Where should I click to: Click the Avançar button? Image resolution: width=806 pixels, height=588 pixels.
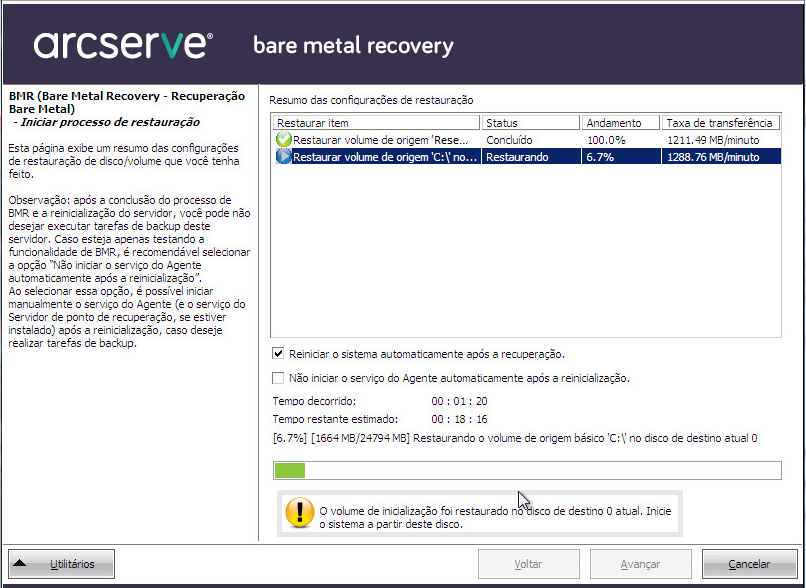[x=640, y=564]
